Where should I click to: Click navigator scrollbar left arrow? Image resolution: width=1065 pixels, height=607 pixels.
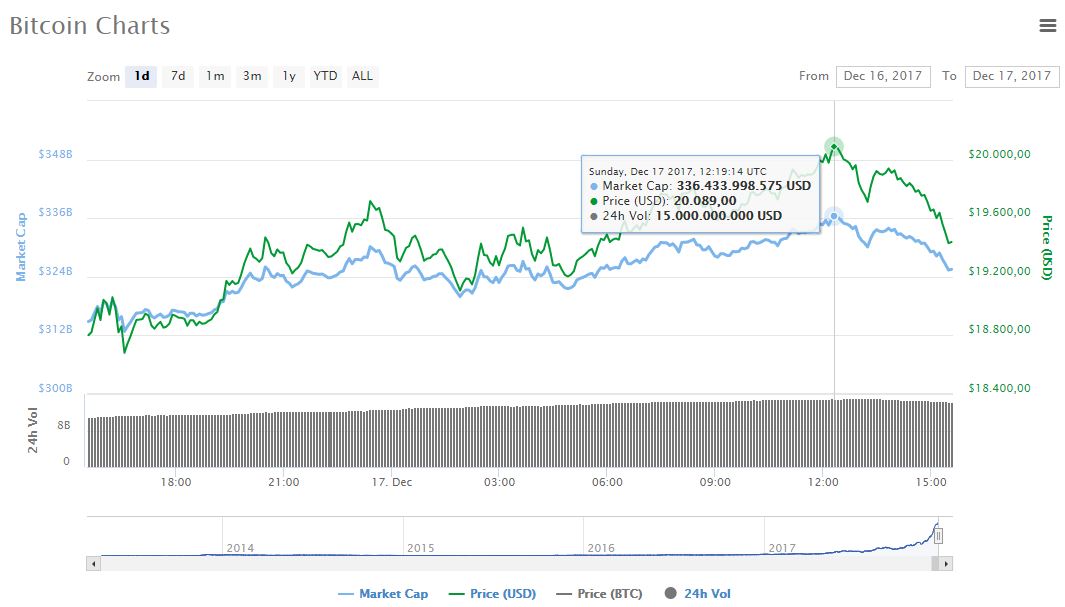point(94,564)
